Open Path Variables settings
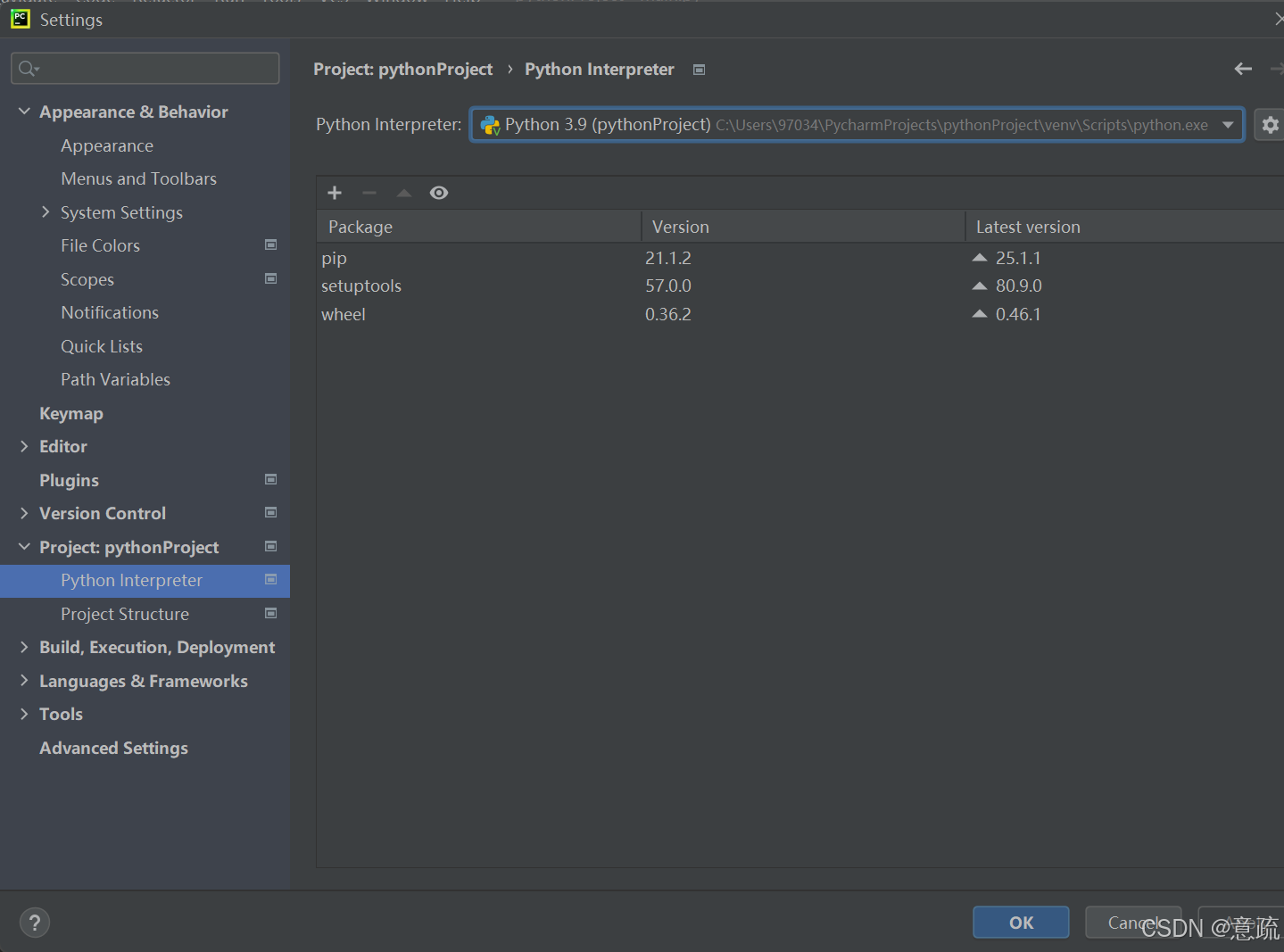Screen dimensions: 1284x952 [115, 379]
